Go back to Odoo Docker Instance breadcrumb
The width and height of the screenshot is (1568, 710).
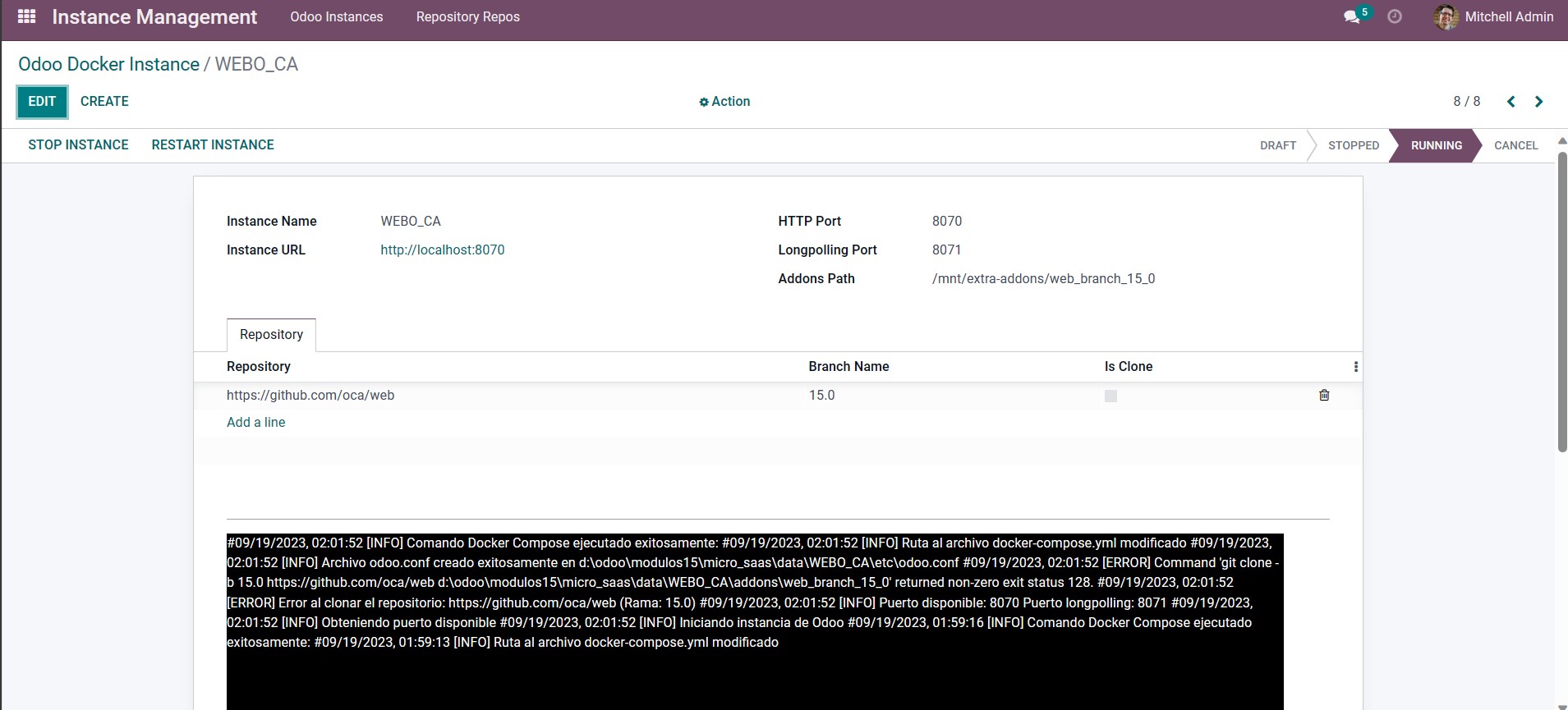(108, 64)
